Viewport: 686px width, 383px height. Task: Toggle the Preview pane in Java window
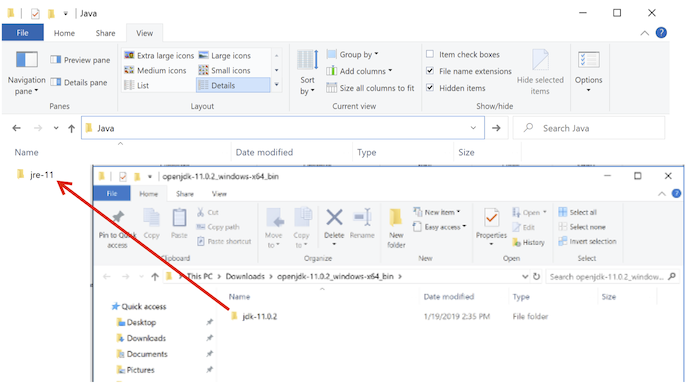pos(80,60)
